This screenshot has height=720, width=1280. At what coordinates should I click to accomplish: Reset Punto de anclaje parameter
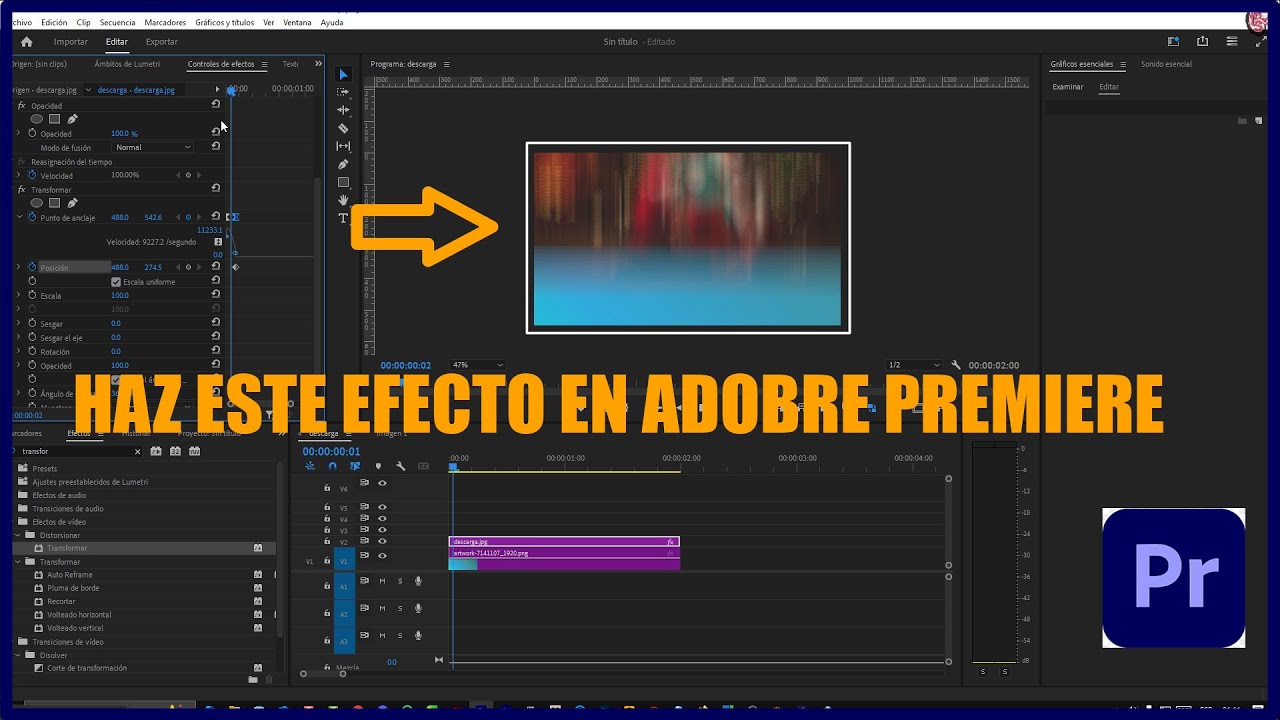pyautogui.click(x=216, y=216)
